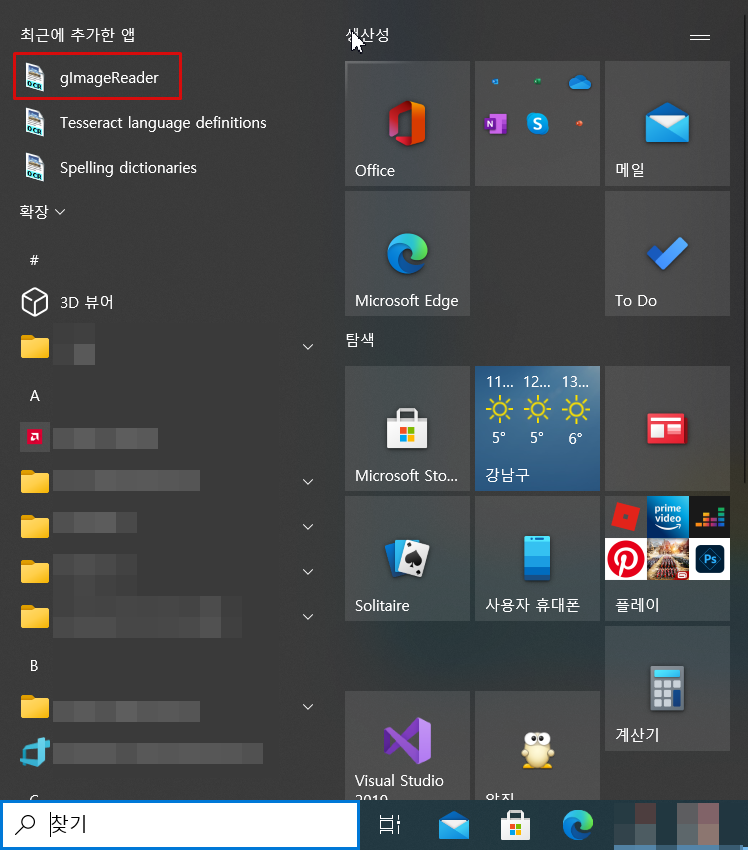The height and width of the screenshot is (850, 748).
Task: Open the Office tile
Action: pos(407,123)
